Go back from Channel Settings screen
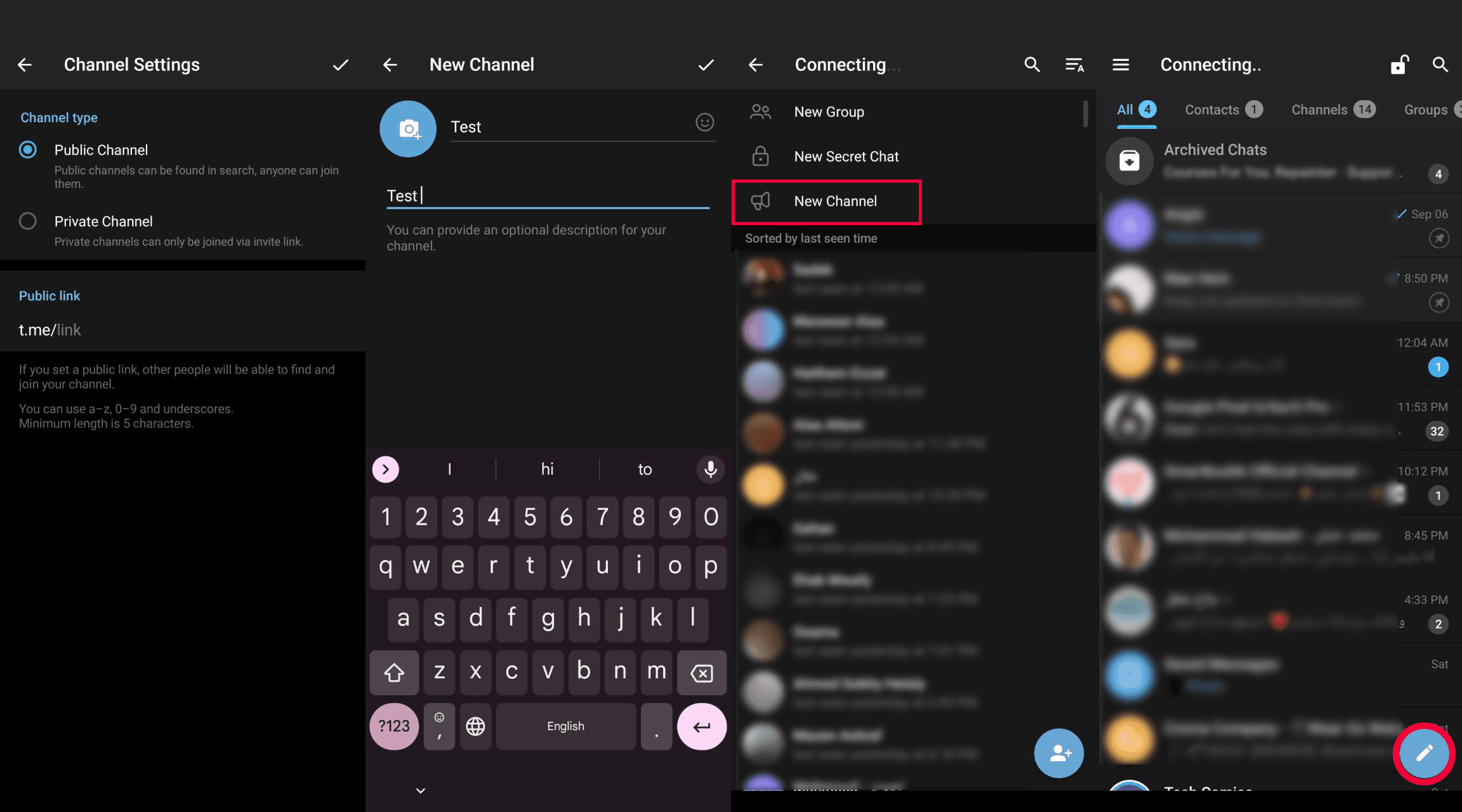Image resolution: width=1462 pixels, height=812 pixels. point(25,65)
